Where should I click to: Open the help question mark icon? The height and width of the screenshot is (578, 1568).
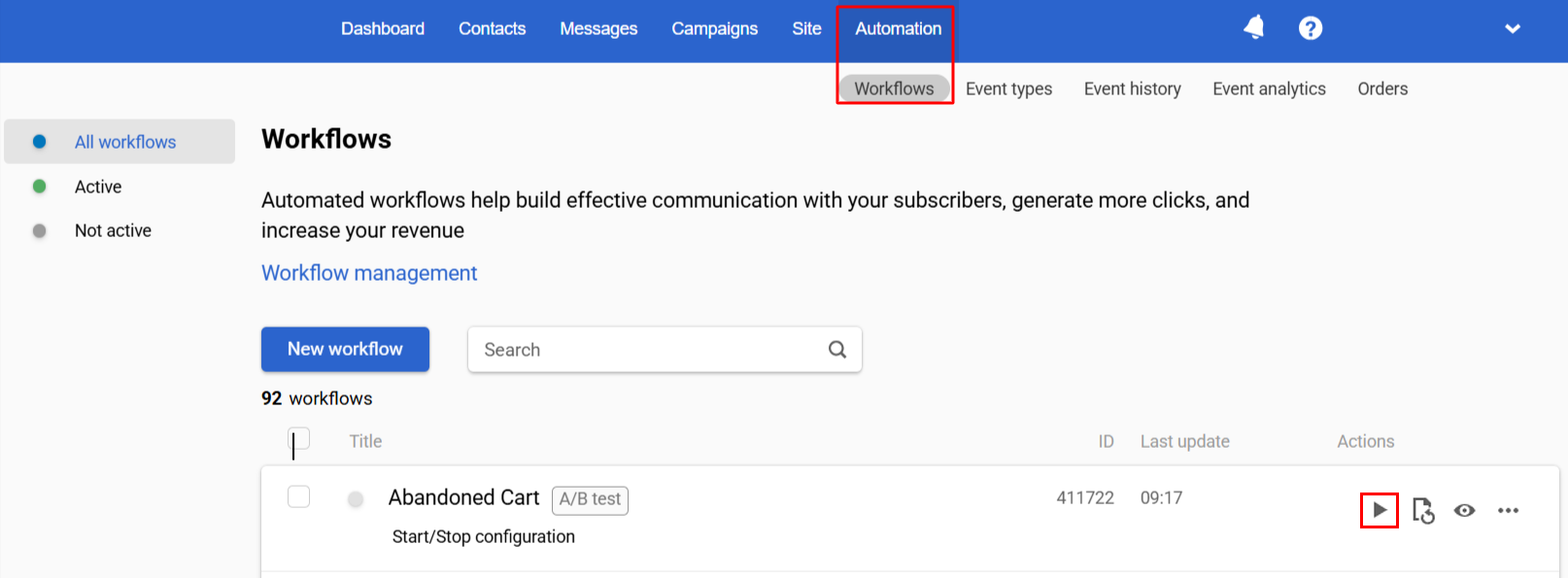[x=1311, y=28]
